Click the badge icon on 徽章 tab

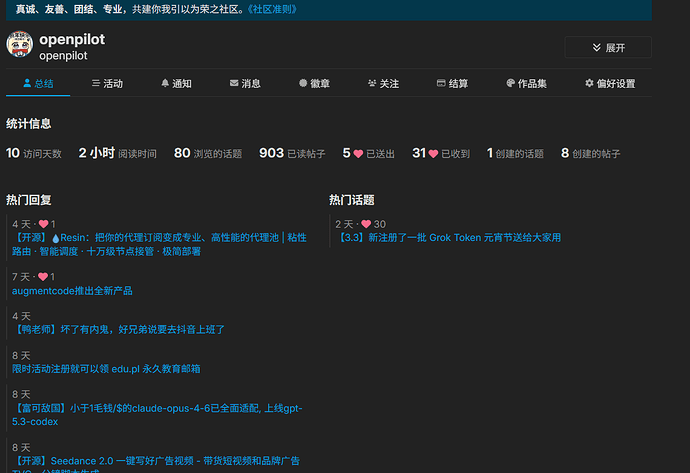(303, 83)
